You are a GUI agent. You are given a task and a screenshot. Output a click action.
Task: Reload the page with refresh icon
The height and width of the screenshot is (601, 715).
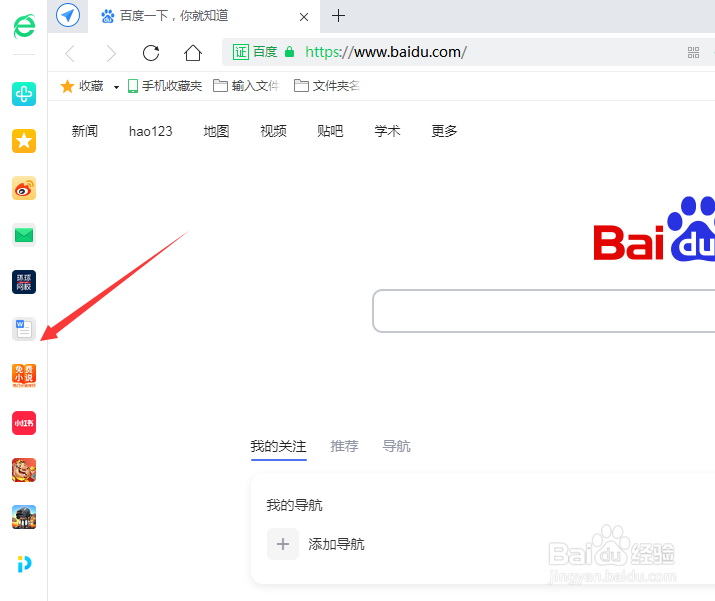[151, 53]
